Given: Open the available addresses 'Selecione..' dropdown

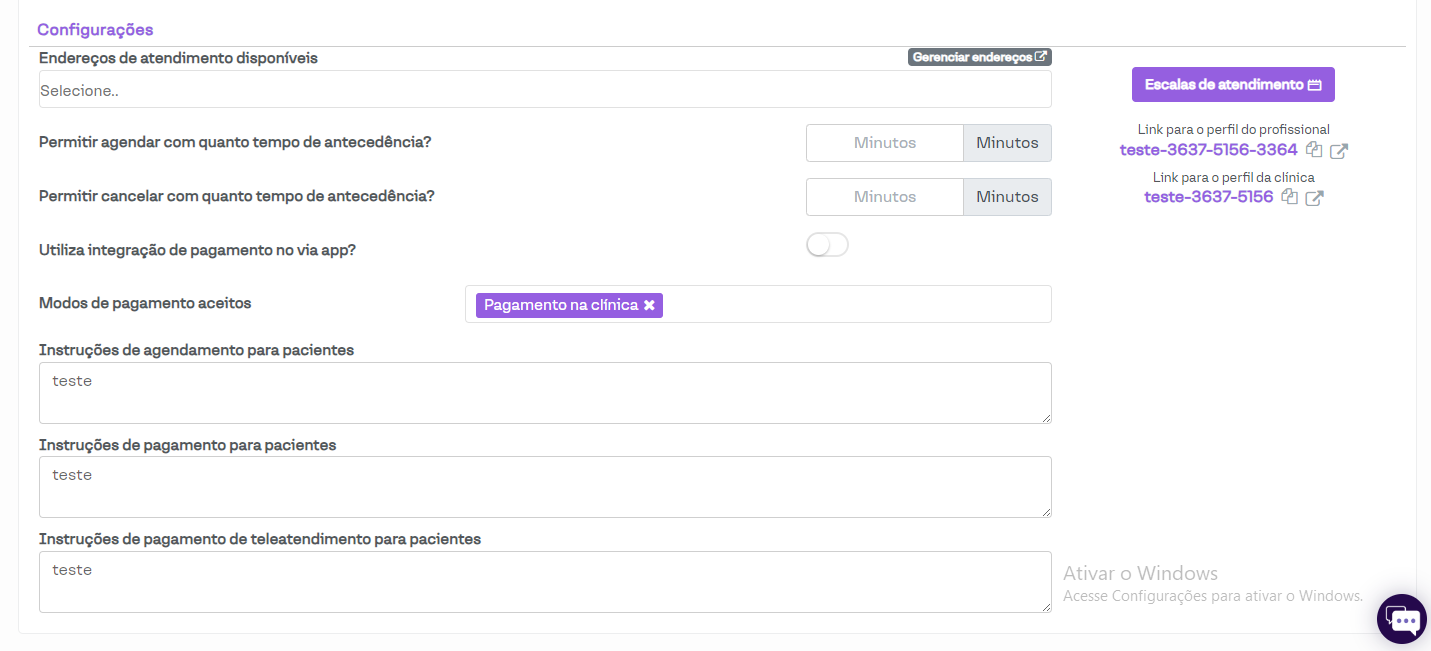Looking at the screenshot, I should [545, 90].
